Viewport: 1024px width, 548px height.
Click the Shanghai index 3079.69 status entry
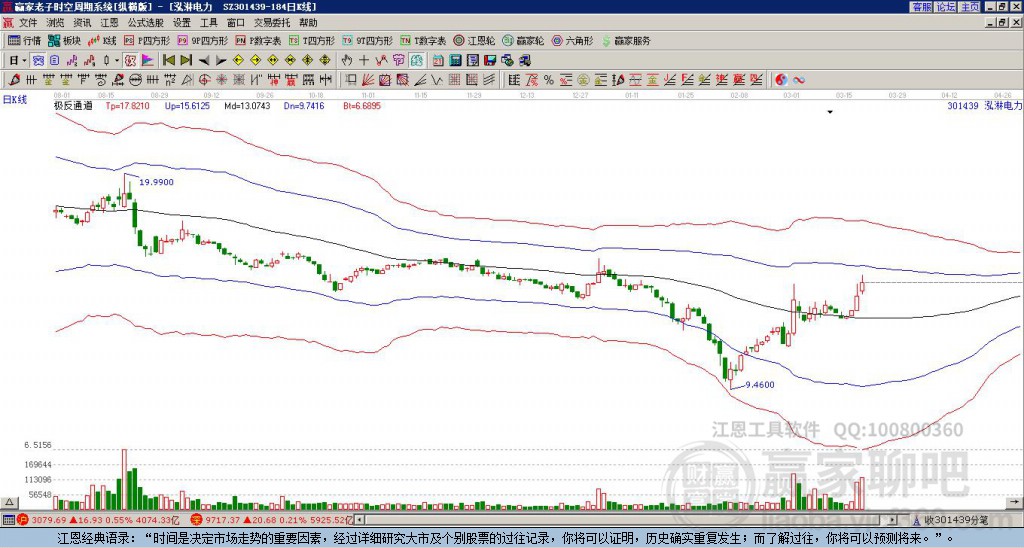point(99,520)
